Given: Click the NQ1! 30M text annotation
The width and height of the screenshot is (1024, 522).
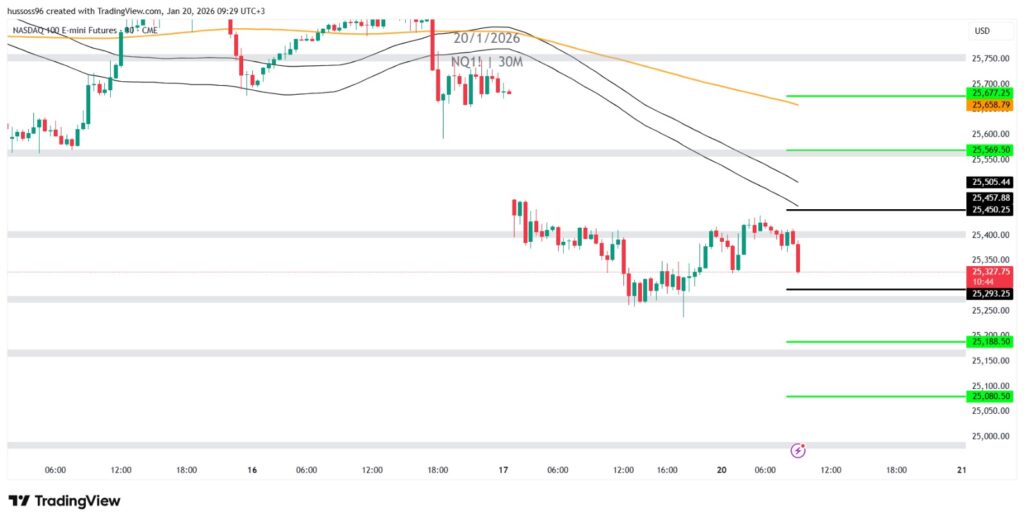Looking at the screenshot, I should 487,62.
